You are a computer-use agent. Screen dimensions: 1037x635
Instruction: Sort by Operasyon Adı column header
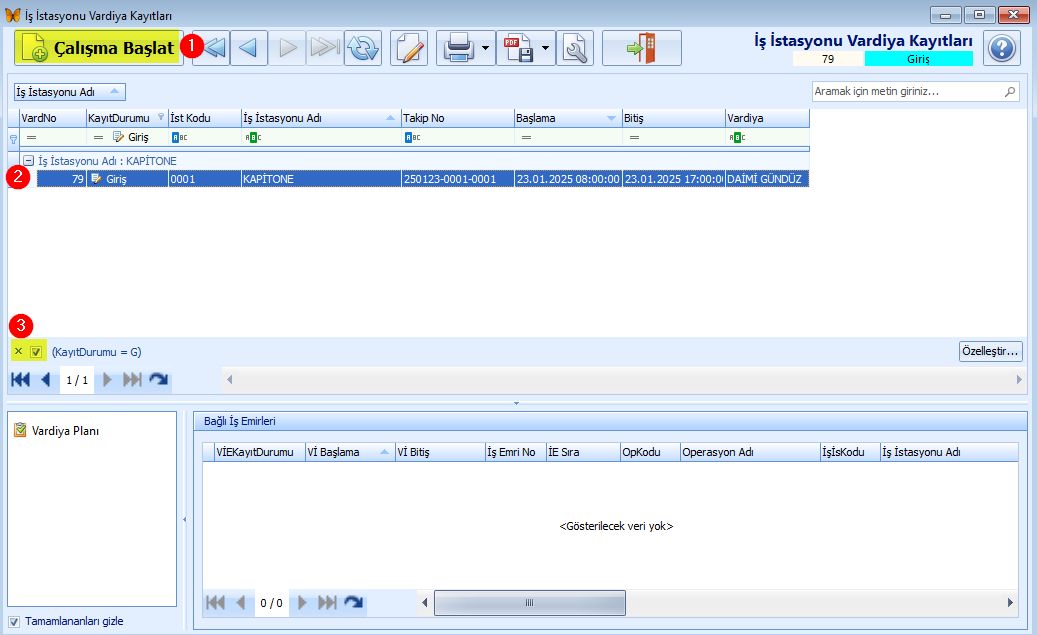[x=750, y=452]
